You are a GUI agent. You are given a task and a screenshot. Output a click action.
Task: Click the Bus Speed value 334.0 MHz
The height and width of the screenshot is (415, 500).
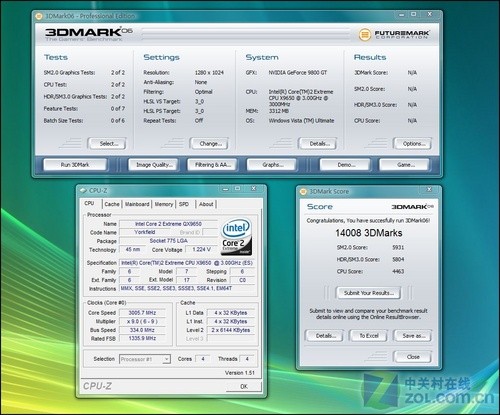[x=142, y=330]
